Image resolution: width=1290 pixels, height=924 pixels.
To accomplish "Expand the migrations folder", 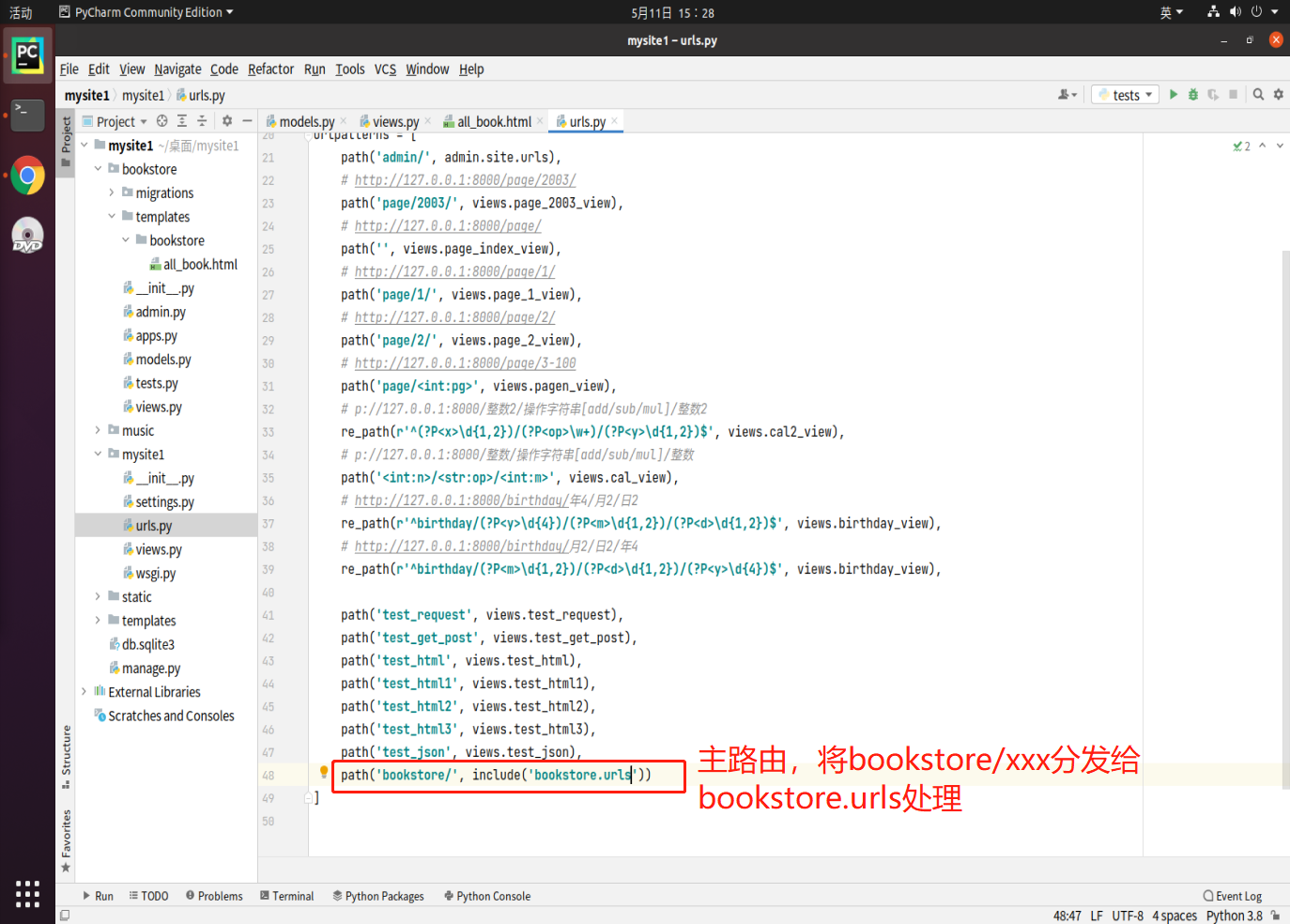I will pyautogui.click(x=112, y=192).
